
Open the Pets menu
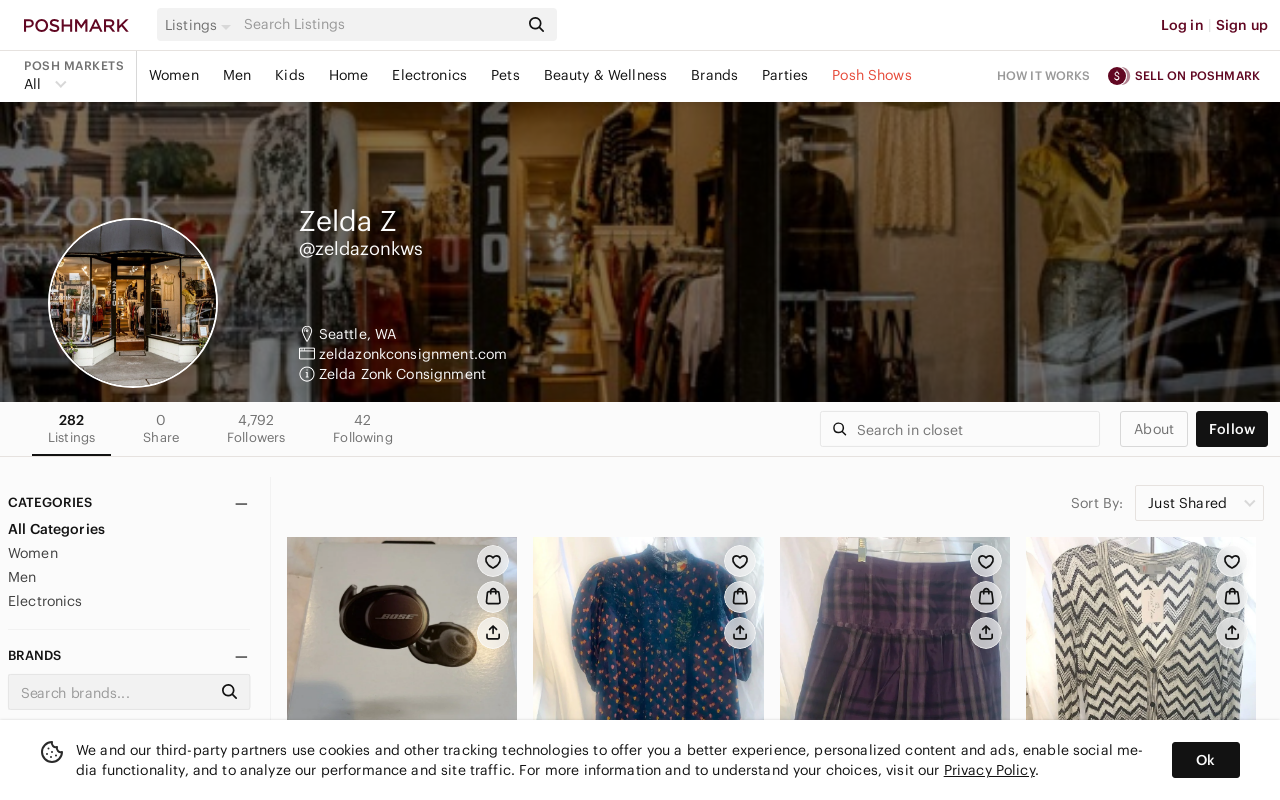point(505,75)
